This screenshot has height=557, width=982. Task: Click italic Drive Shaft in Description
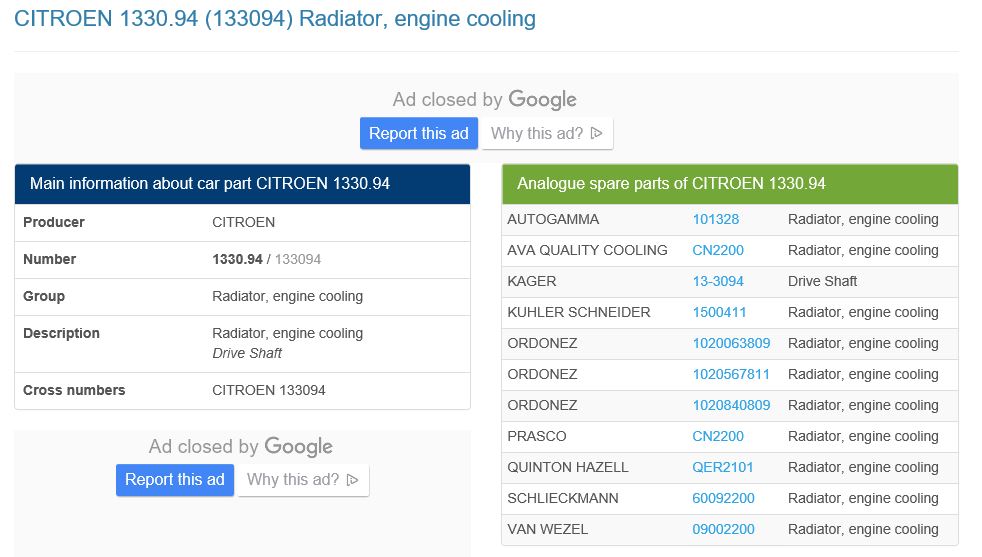point(247,353)
